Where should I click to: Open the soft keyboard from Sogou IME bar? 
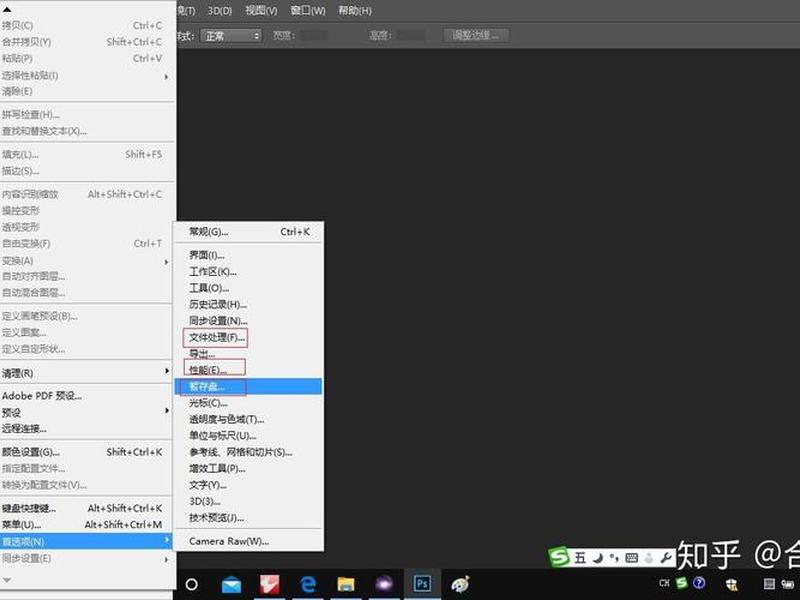pyautogui.click(x=632, y=558)
